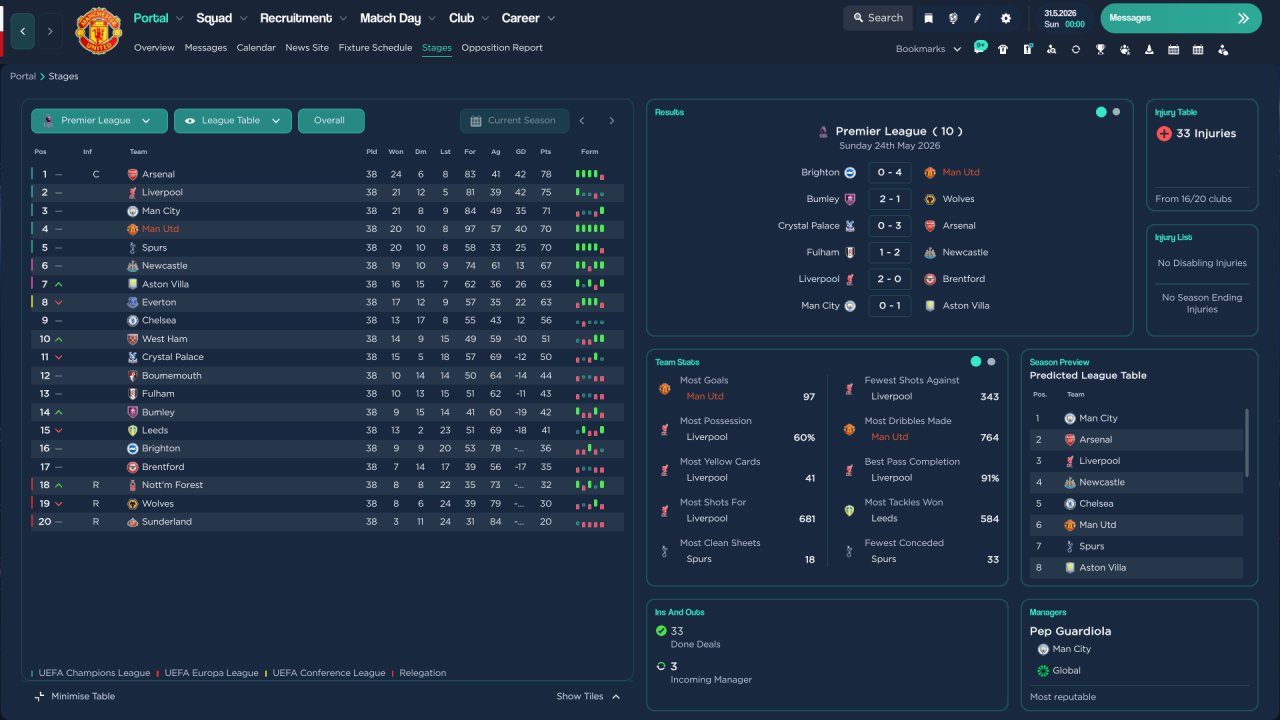
Task: Click the staff person shortcut icon
Action: pos(1222,49)
